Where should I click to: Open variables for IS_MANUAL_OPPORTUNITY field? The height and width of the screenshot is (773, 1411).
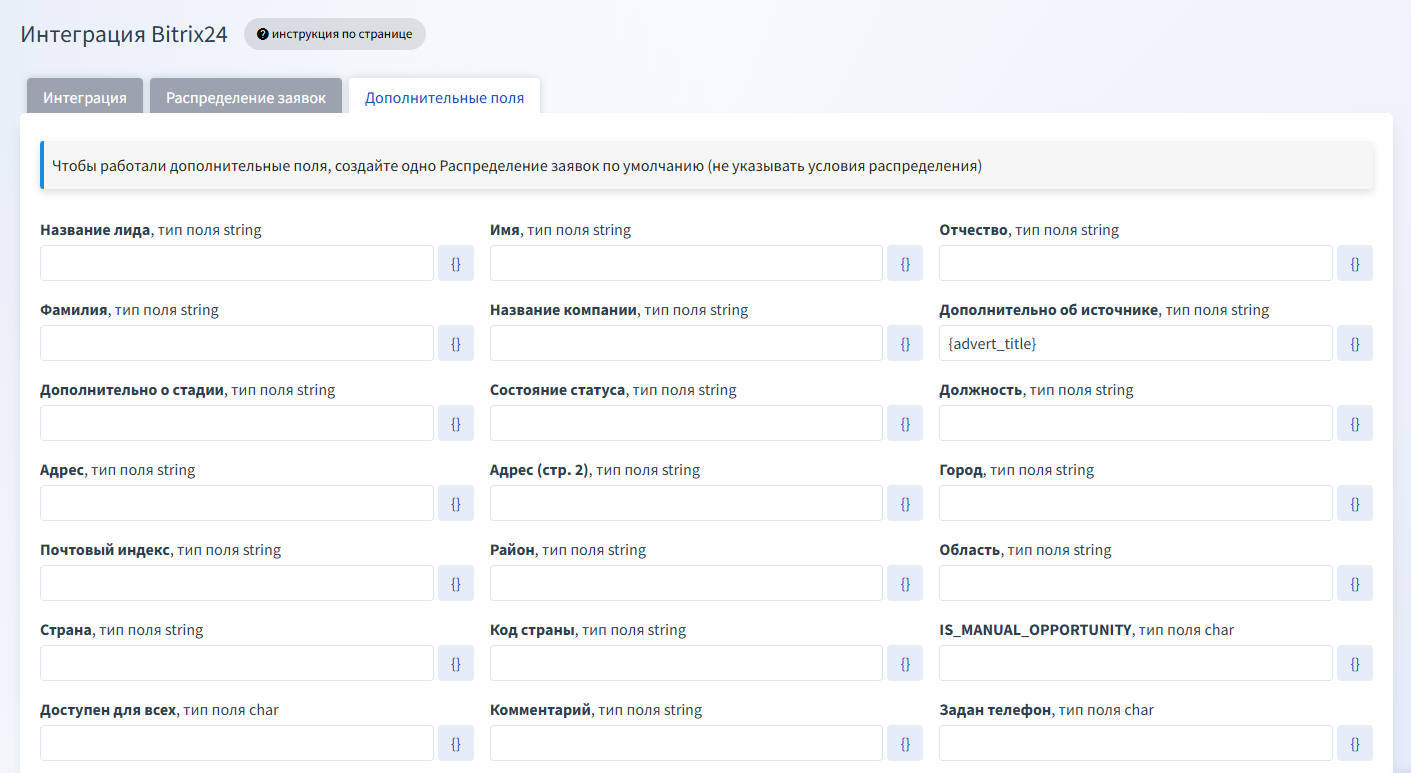1355,663
